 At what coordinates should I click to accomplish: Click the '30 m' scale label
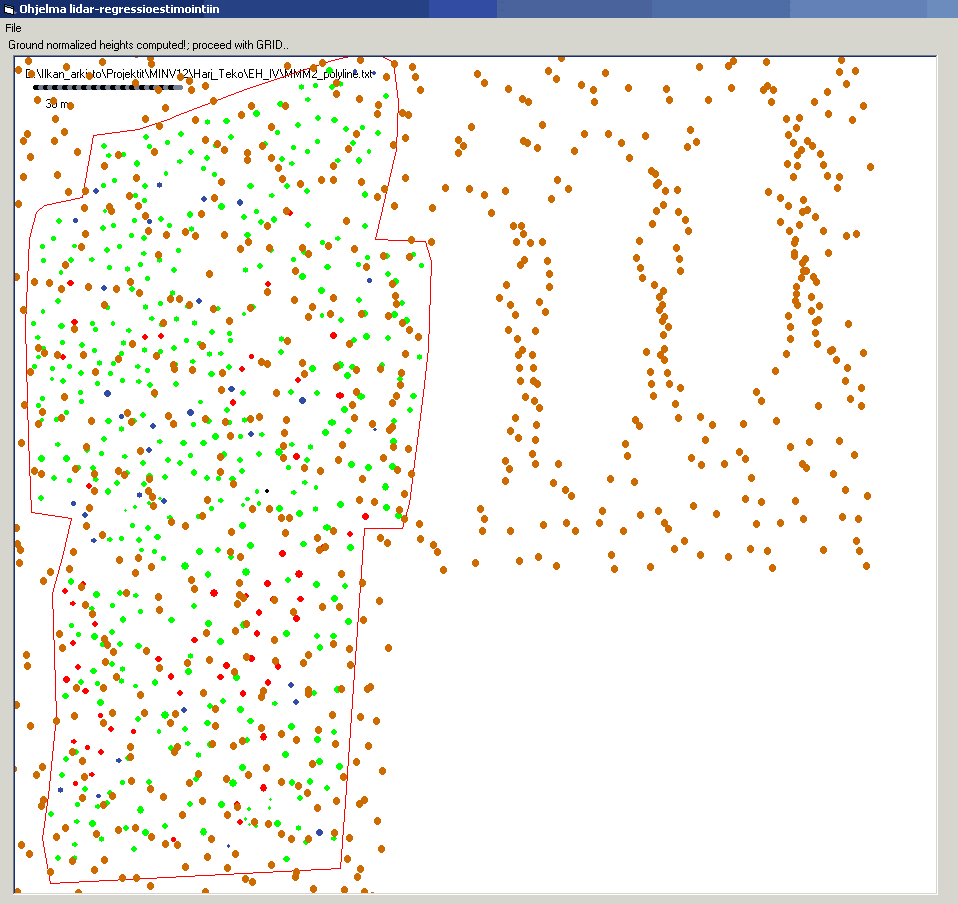coord(58,104)
